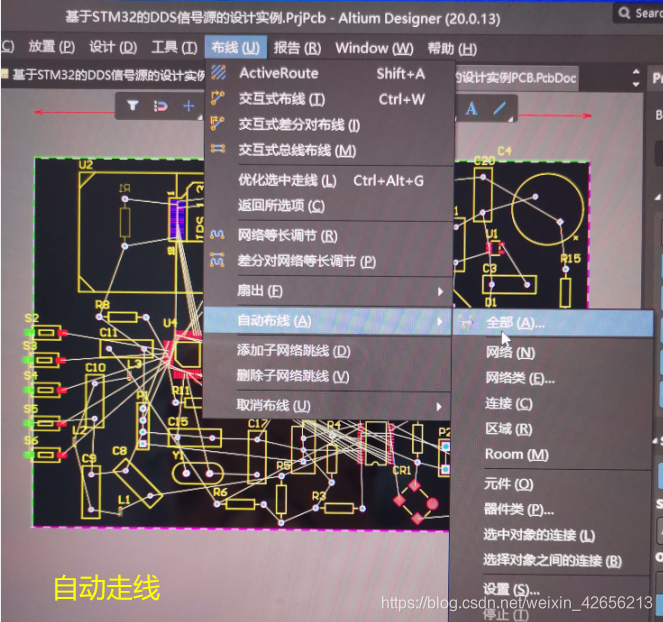Select 连接 (C) submenu entry
This screenshot has height=622, width=663.
(x=553, y=403)
